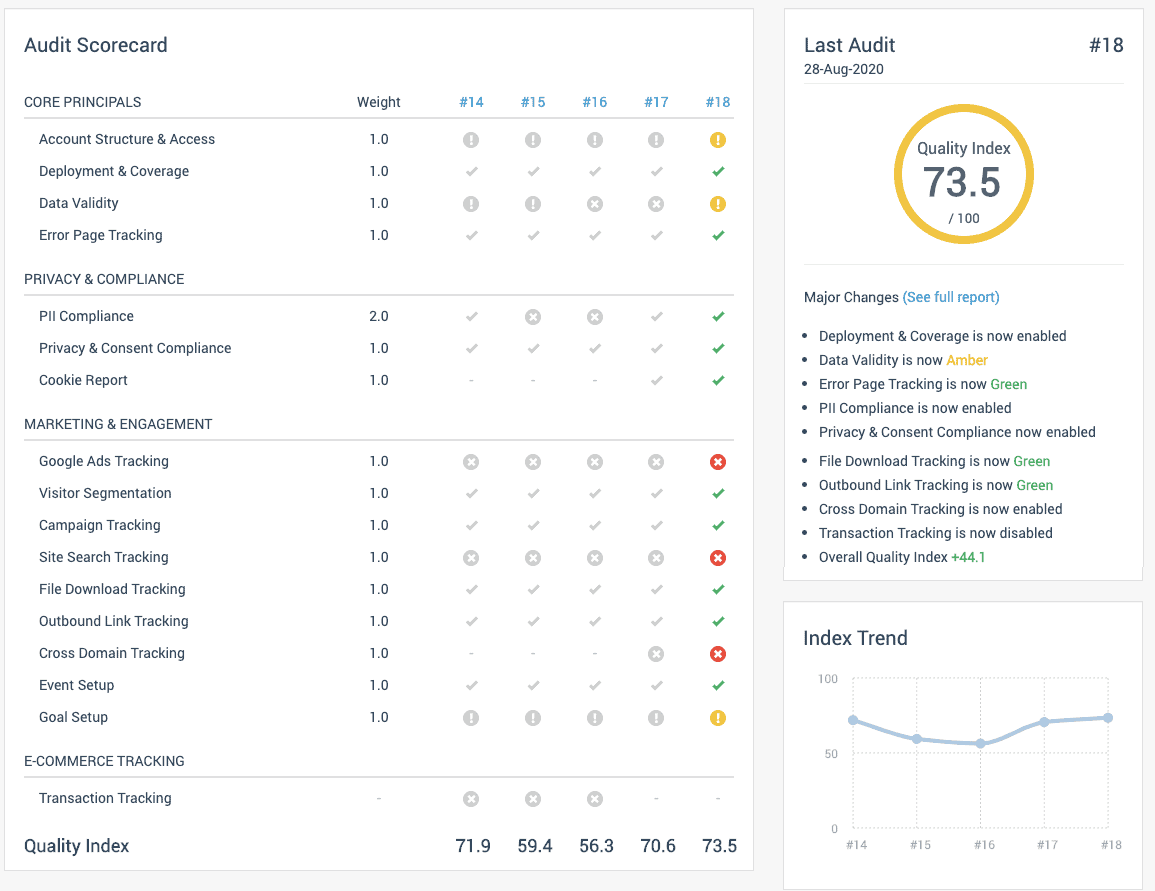Click the #16 data point on Index Trend
This screenshot has width=1155, height=891.
coord(981,744)
